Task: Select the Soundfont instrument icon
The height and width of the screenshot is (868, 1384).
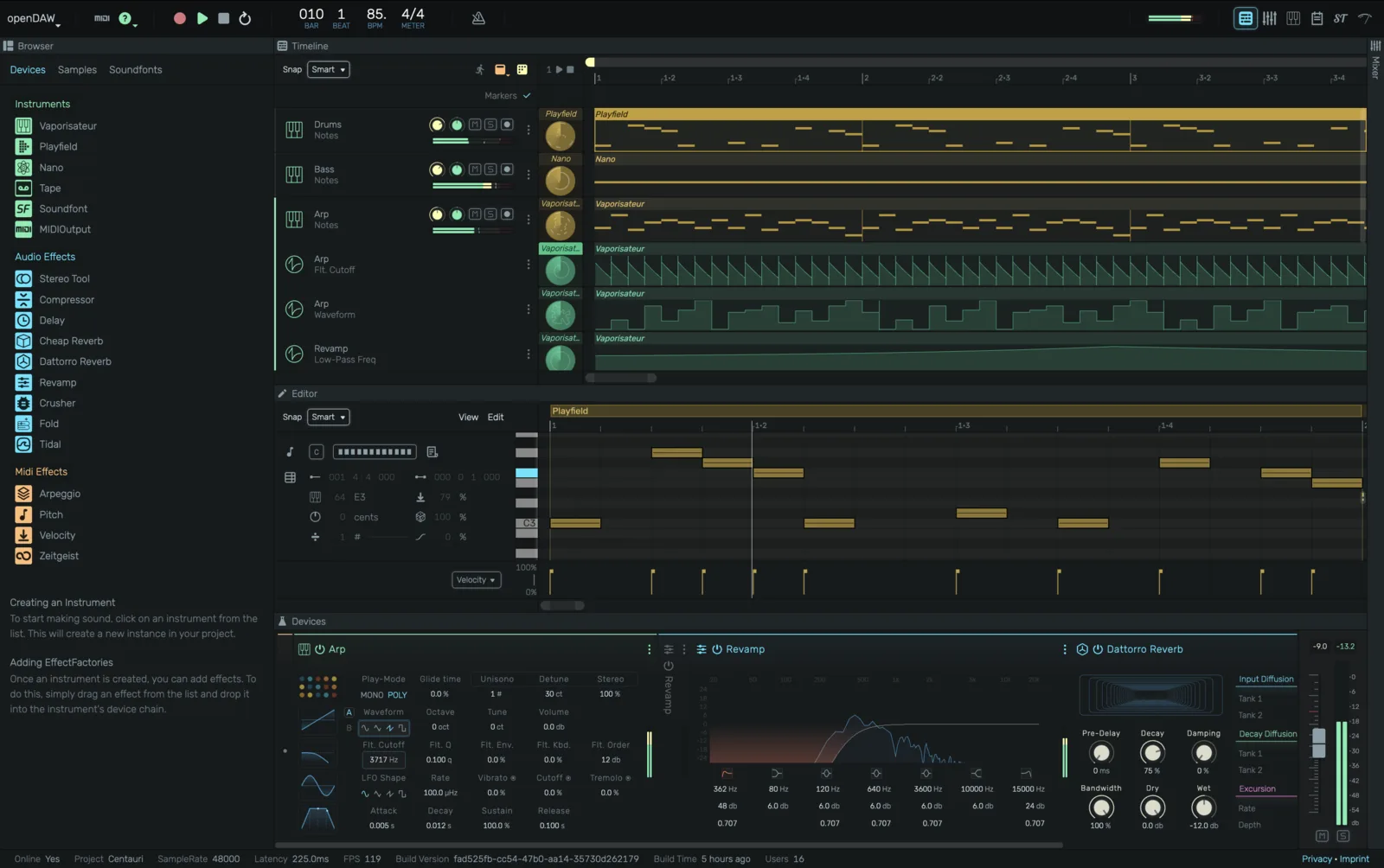Action: click(x=23, y=209)
